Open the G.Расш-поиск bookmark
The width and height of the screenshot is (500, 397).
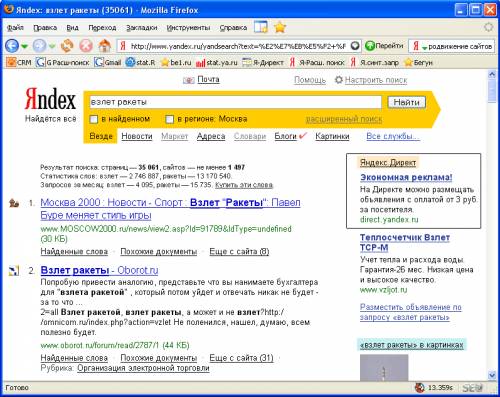tap(63, 62)
